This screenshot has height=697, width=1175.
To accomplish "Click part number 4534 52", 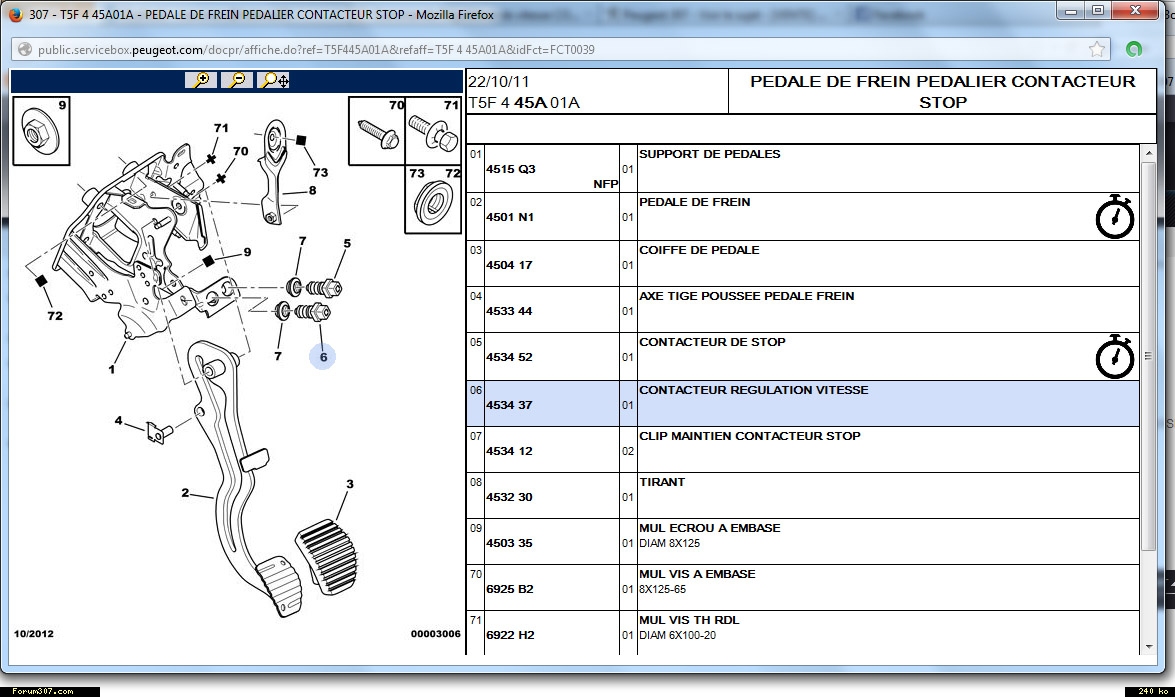I will click(509, 357).
